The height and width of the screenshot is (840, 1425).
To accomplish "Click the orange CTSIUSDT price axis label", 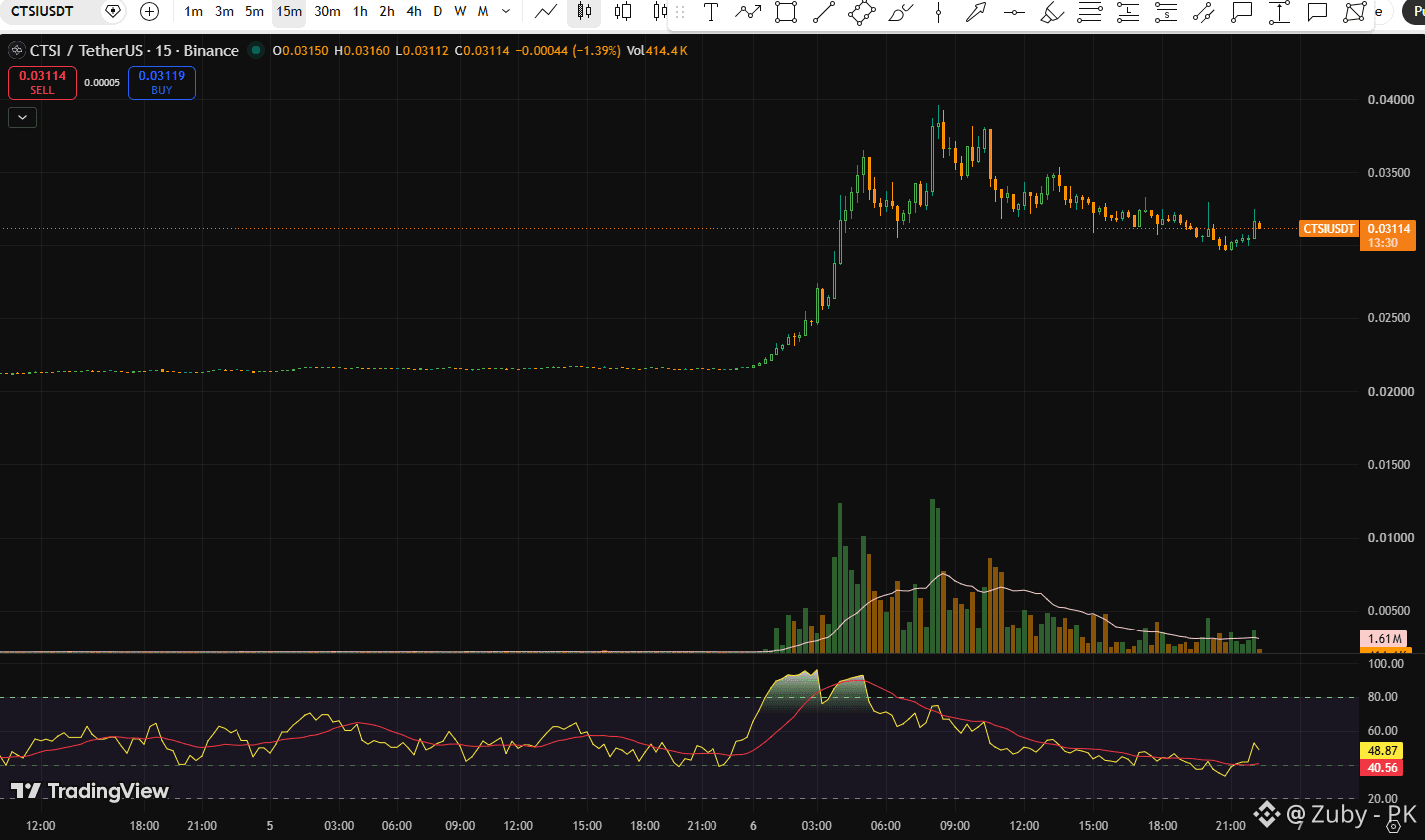I will (x=1329, y=229).
